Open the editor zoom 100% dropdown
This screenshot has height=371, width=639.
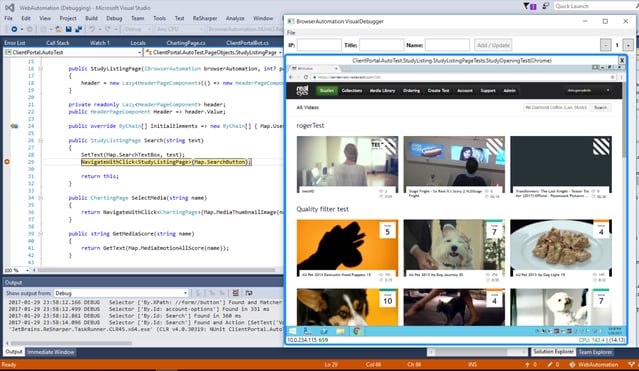[x=17, y=270]
